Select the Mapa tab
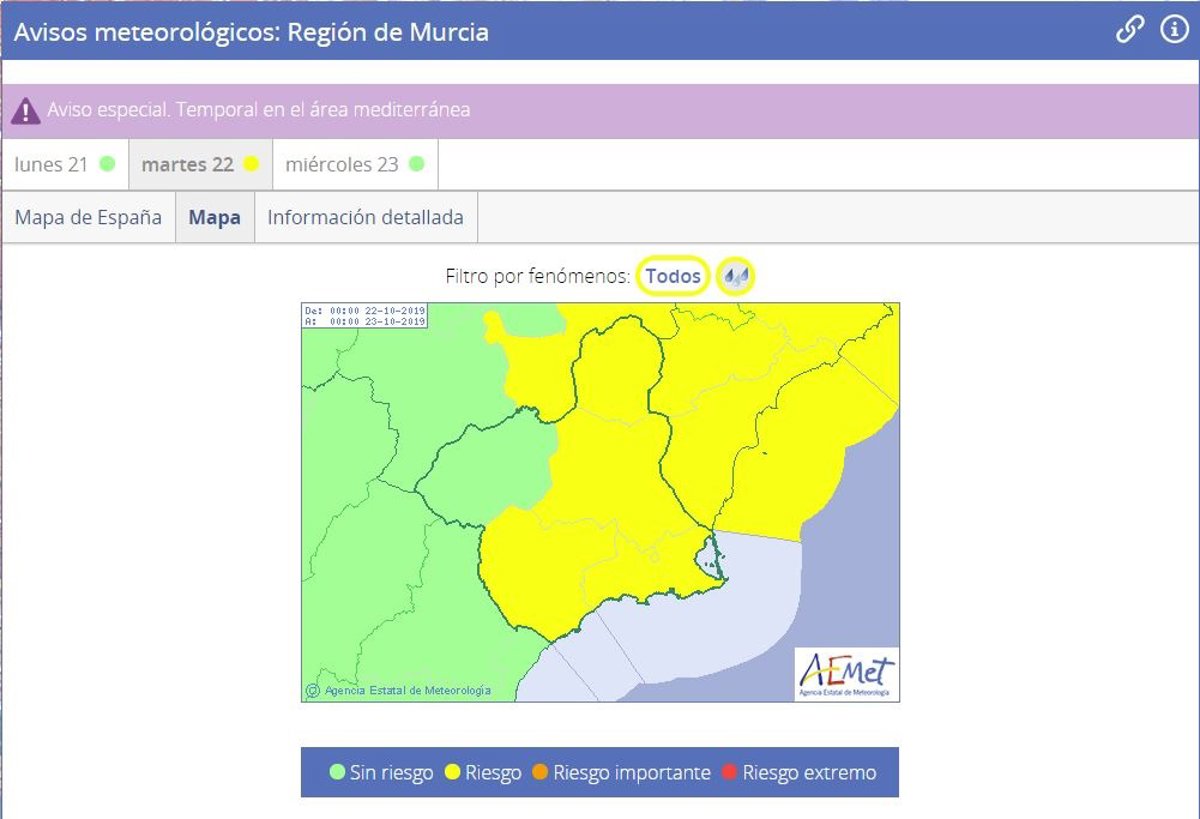The height and width of the screenshot is (819, 1200). 215,218
